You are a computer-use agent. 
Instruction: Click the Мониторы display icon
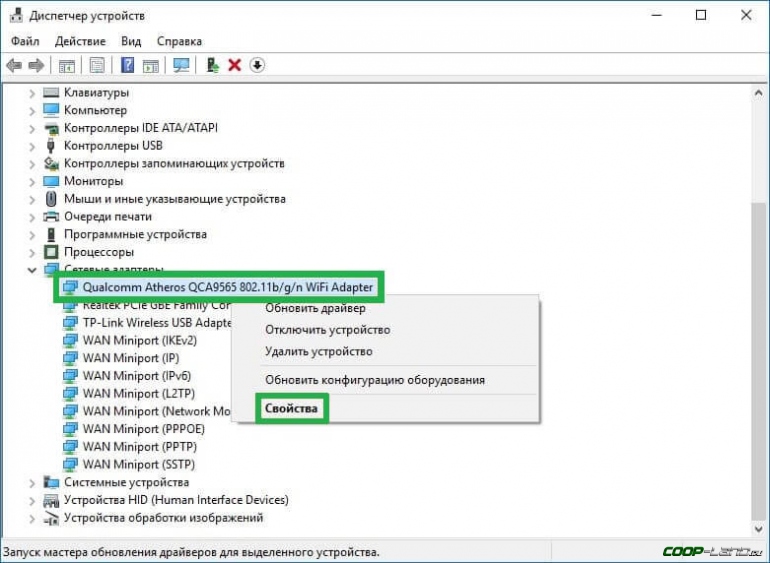click(51, 181)
